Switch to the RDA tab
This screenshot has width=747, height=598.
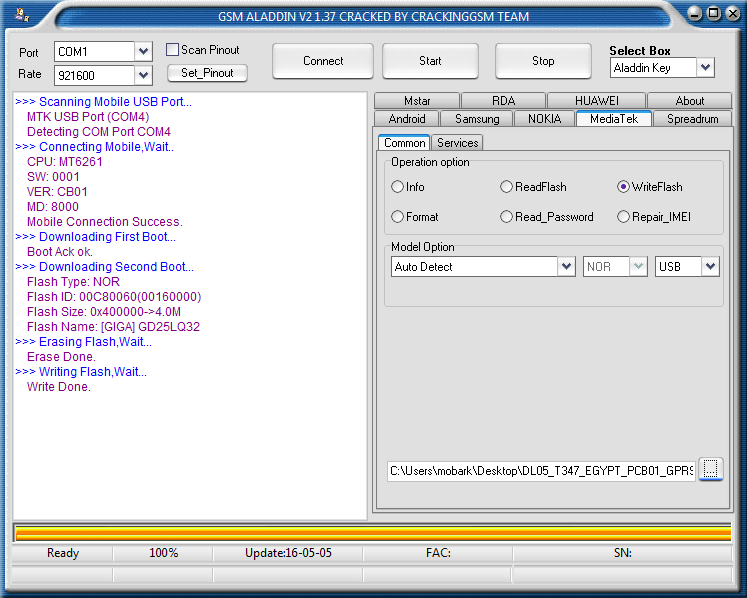(504, 101)
